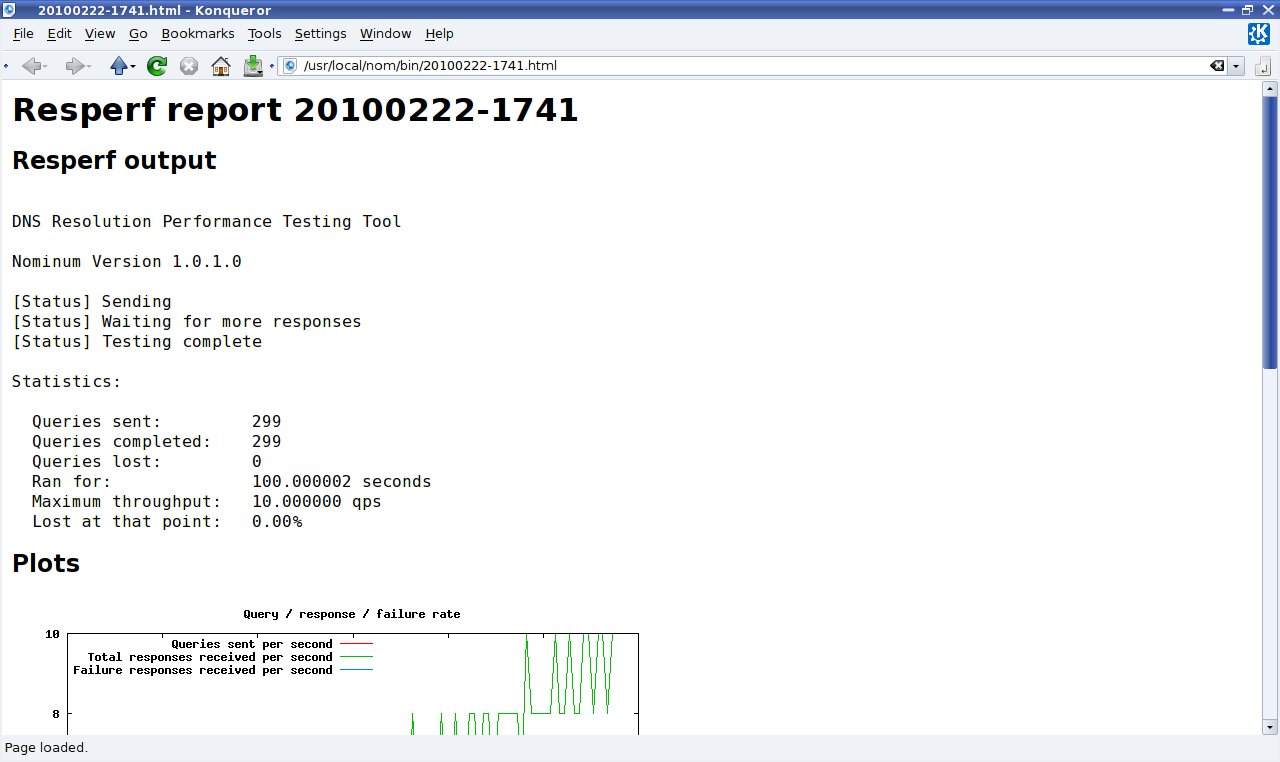The width and height of the screenshot is (1280, 762).
Task: Open the Go menu
Action: 138,33
